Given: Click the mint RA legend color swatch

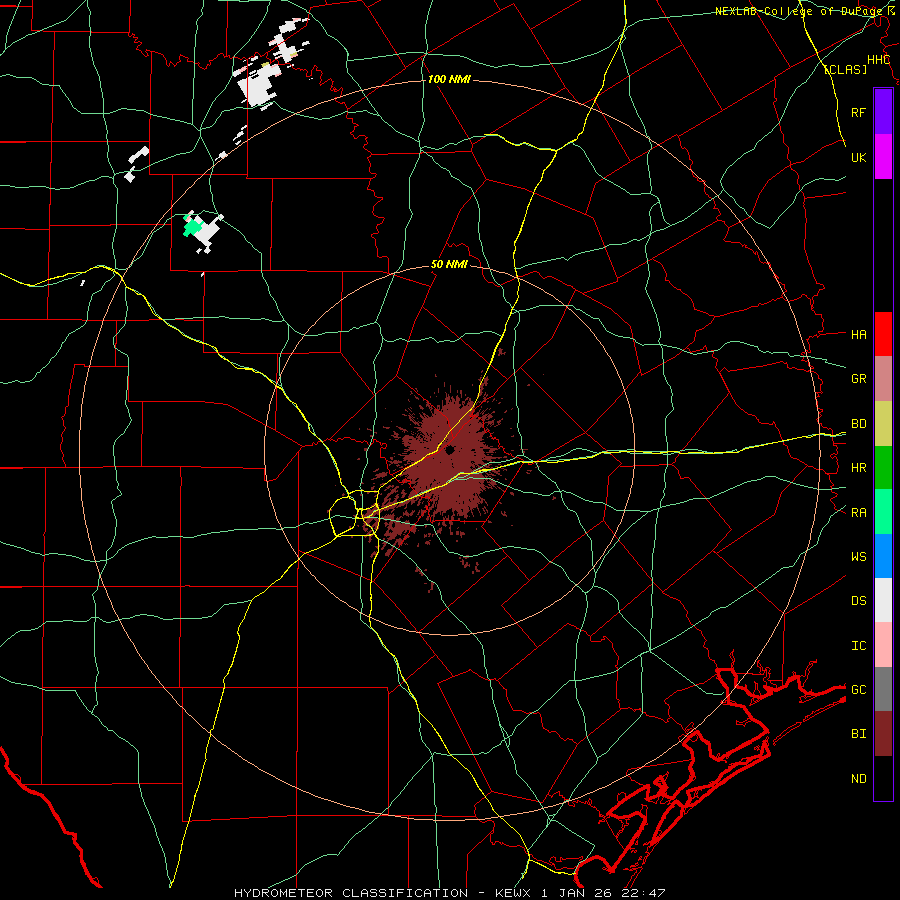Looking at the screenshot, I should pyautogui.click(x=883, y=512).
